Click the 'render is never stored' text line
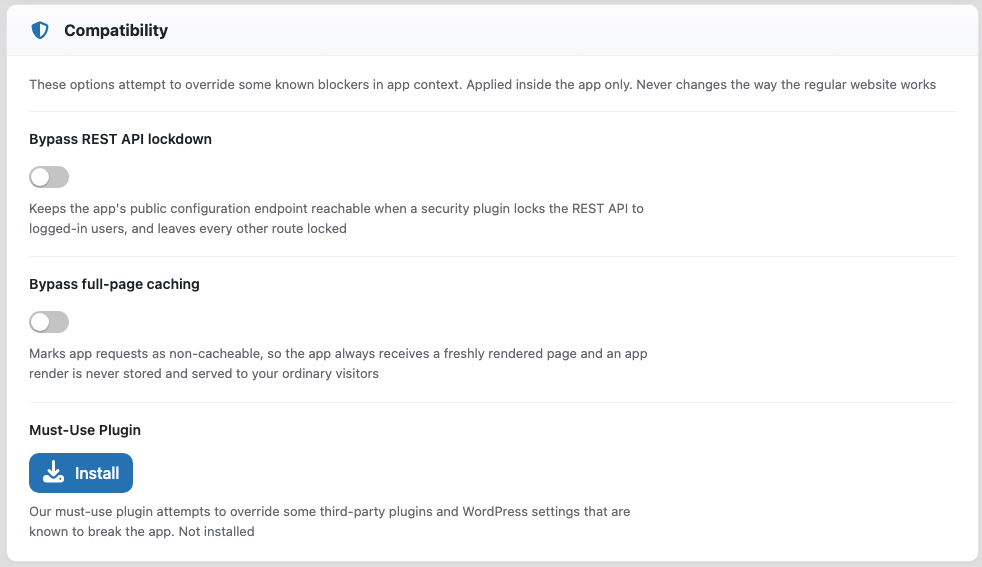The height and width of the screenshot is (567, 982). (204, 373)
